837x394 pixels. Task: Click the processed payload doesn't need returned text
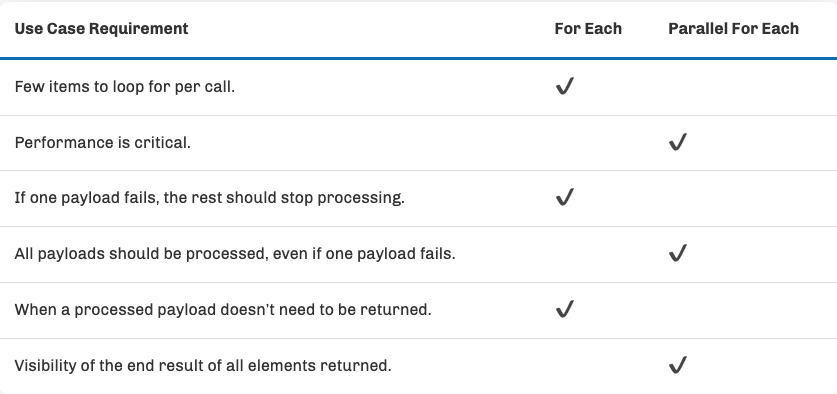(x=223, y=310)
